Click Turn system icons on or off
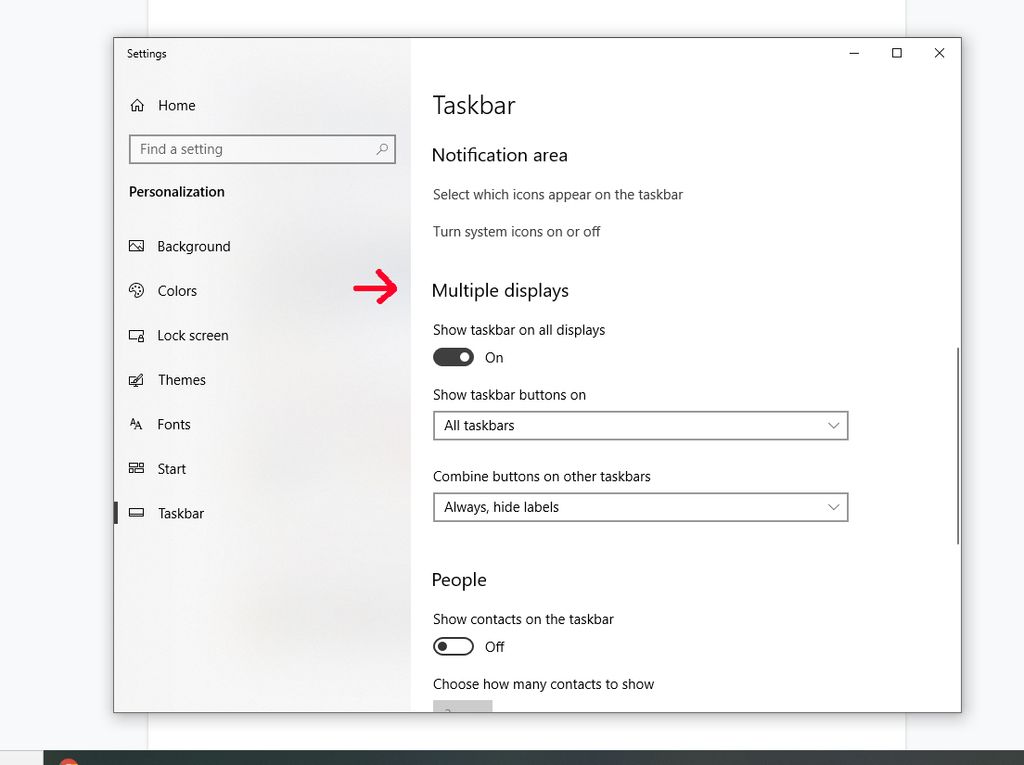The width and height of the screenshot is (1024, 765). 516,231
